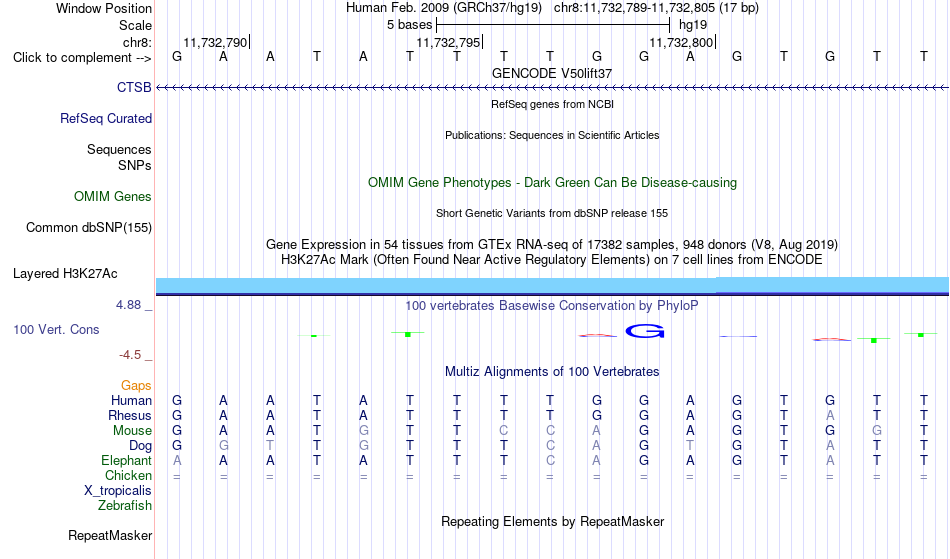The image size is (950, 559).
Task: Click Repeating Elements by RepeatMasker title
Action: [x=553, y=521]
